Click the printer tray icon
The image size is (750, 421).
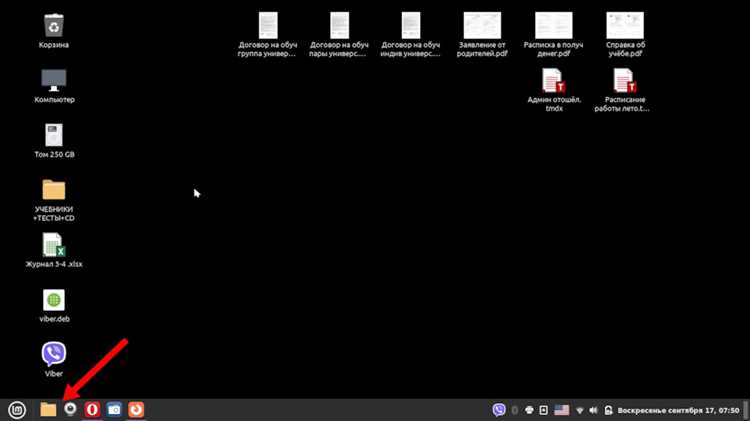pos(529,410)
